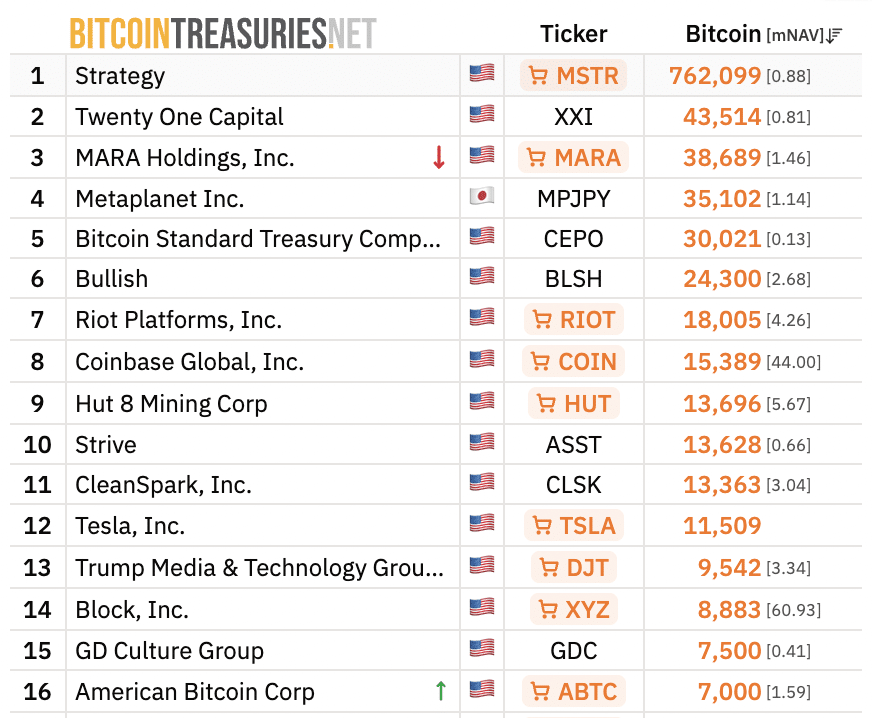Click the mNAV label in the column header
The image size is (872, 718).
click(x=796, y=36)
